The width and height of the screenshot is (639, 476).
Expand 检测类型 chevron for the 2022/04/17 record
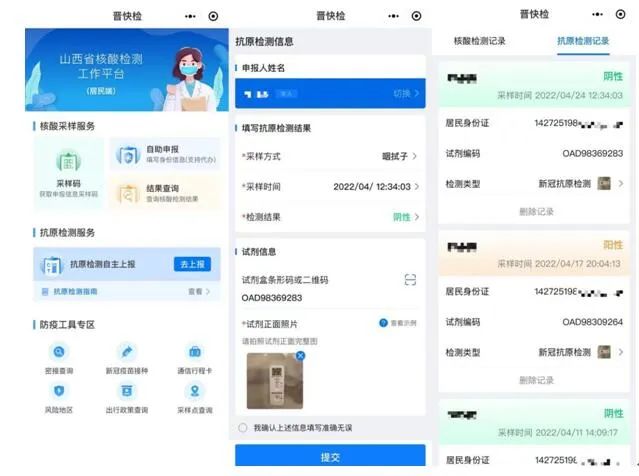click(x=621, y=352)
